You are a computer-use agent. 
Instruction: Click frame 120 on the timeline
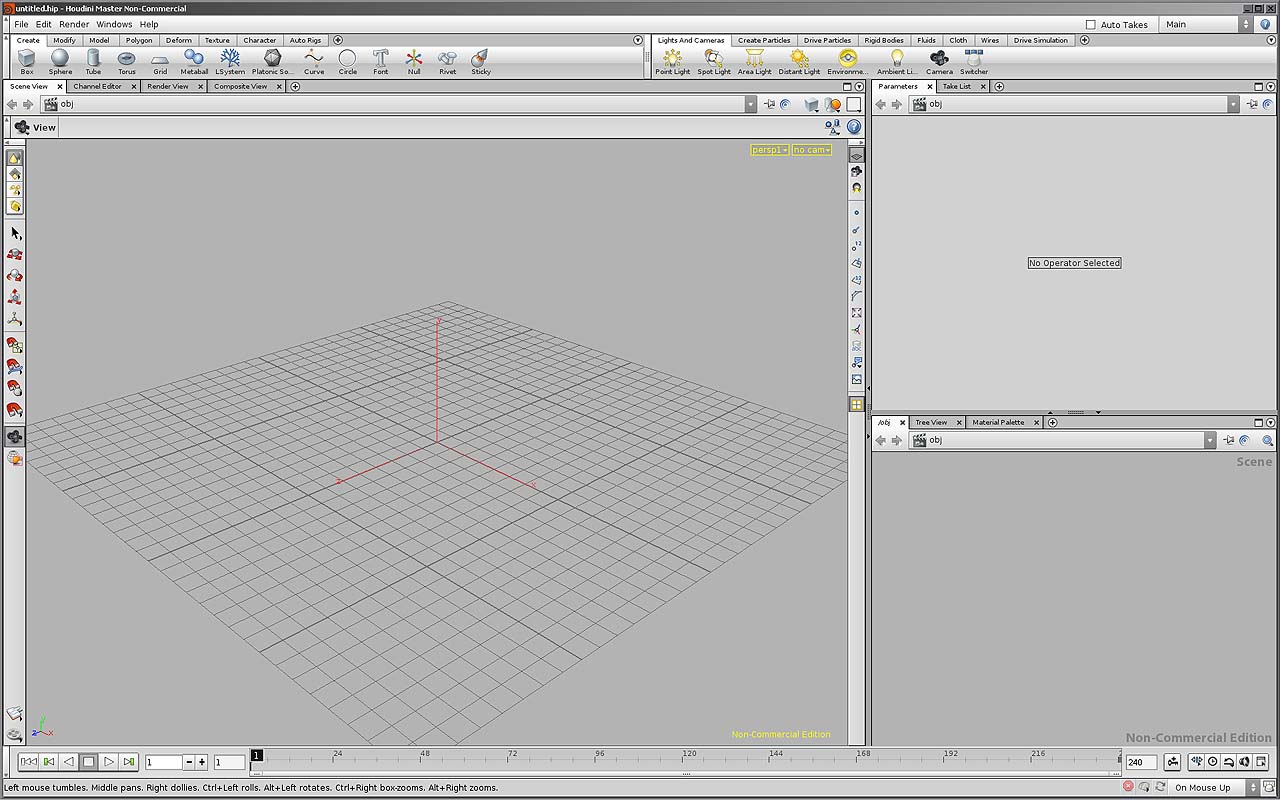(688, 757)
